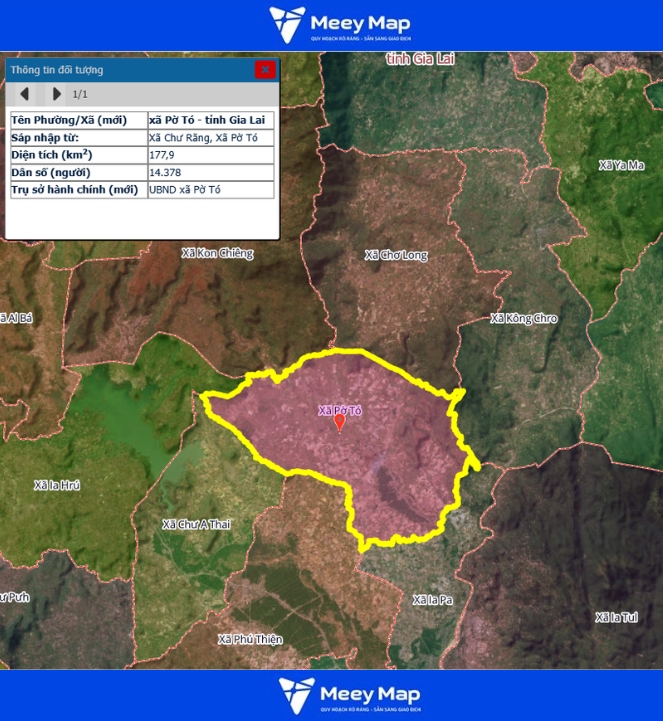Click the tỉnh Gia Lai province label

point(419,60)
